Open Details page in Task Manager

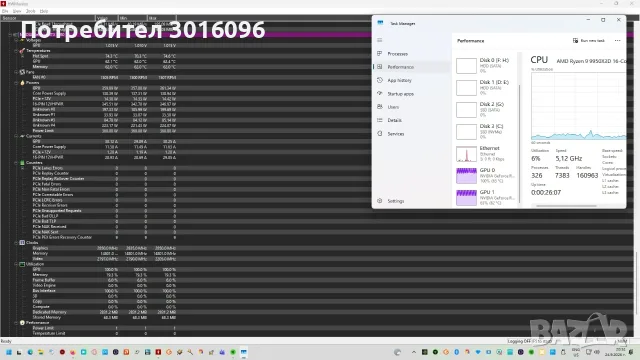click(x=412, y=120)
